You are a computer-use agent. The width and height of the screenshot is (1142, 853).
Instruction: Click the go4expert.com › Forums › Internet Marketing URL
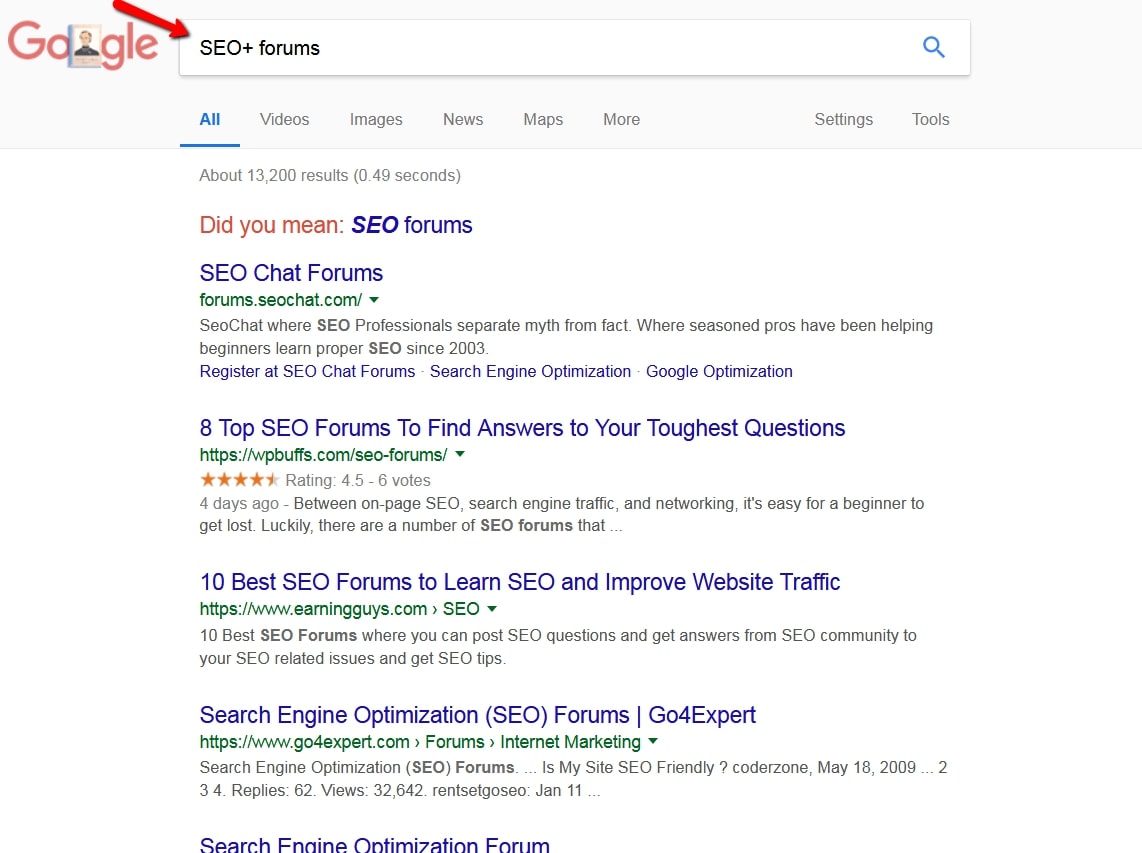tap(420, 742)
